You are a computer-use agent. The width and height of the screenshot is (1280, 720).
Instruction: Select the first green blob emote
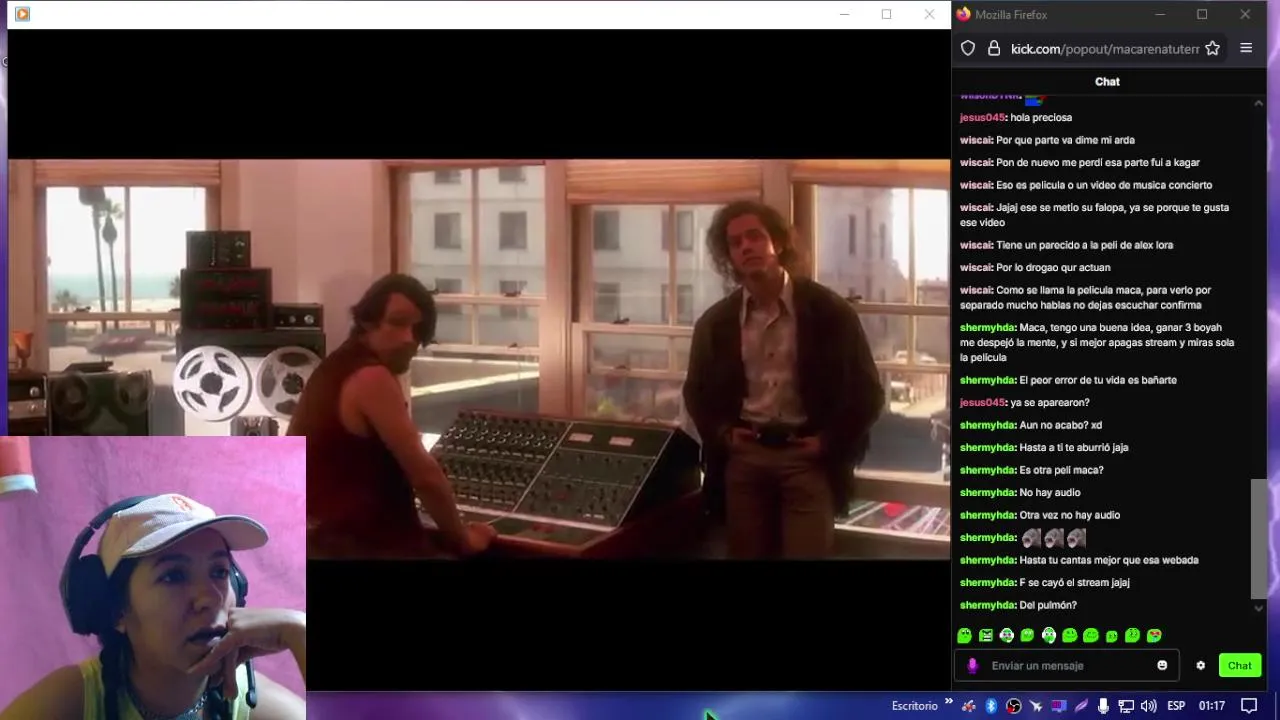pyautogui.click(x=964, y=635)
